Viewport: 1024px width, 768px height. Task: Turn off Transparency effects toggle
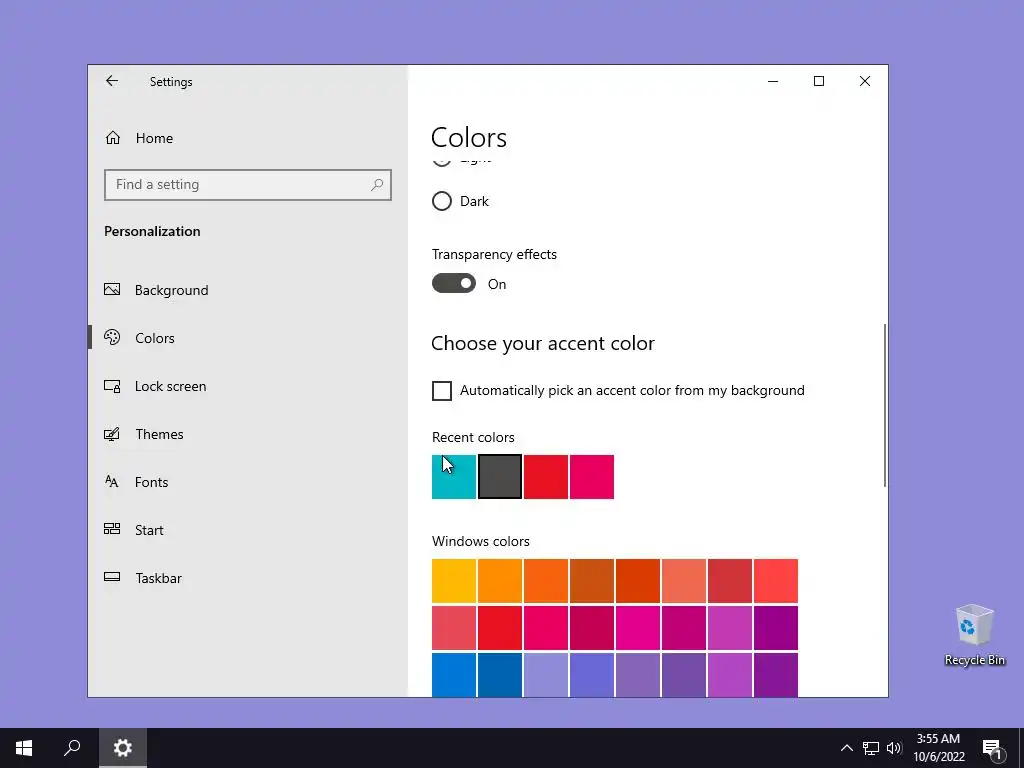[x=454, y=283]
